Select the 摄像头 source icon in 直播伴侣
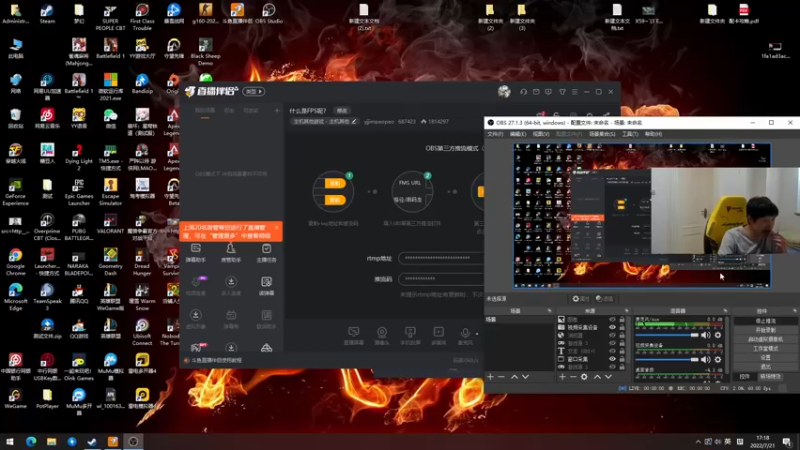Viewport: 800px width, 450px height. tap(382, 336)
